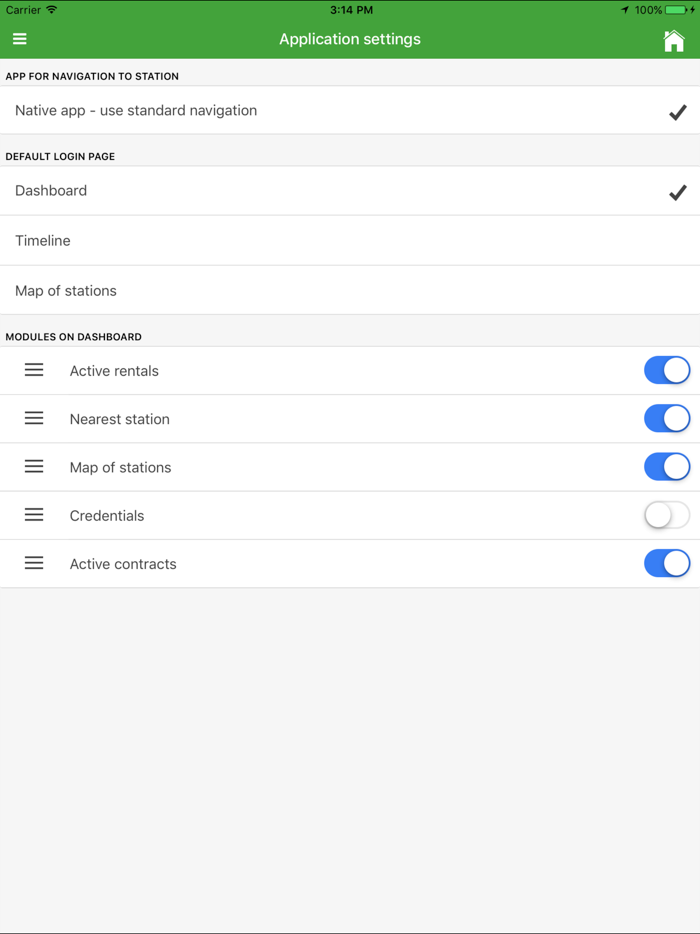Tap reorder handle beside Map of stations module
The width and height of the screenshot is (700, 934).
[34, 467]
